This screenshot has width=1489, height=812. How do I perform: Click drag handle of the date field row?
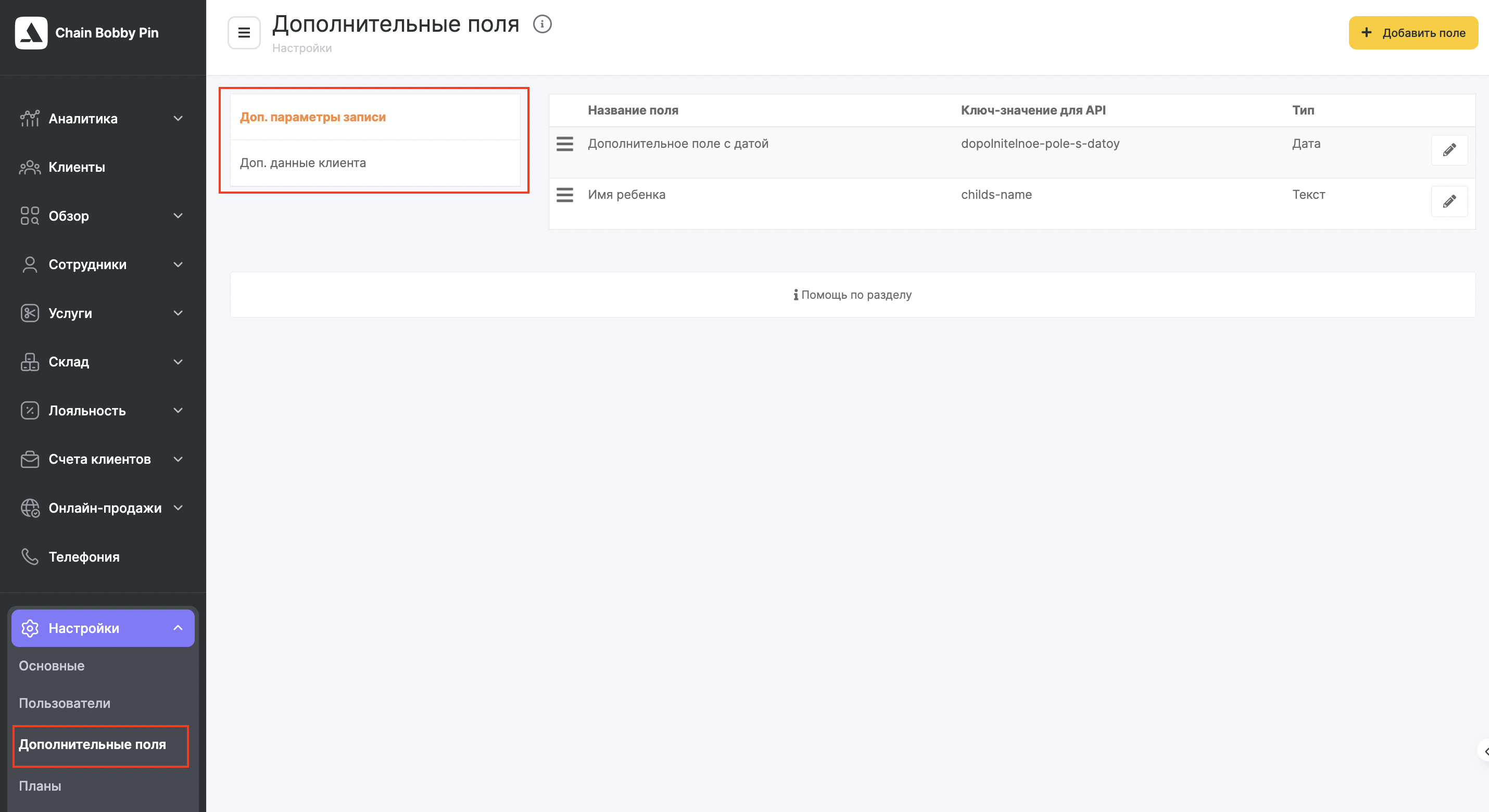click(x=564, y=144)
